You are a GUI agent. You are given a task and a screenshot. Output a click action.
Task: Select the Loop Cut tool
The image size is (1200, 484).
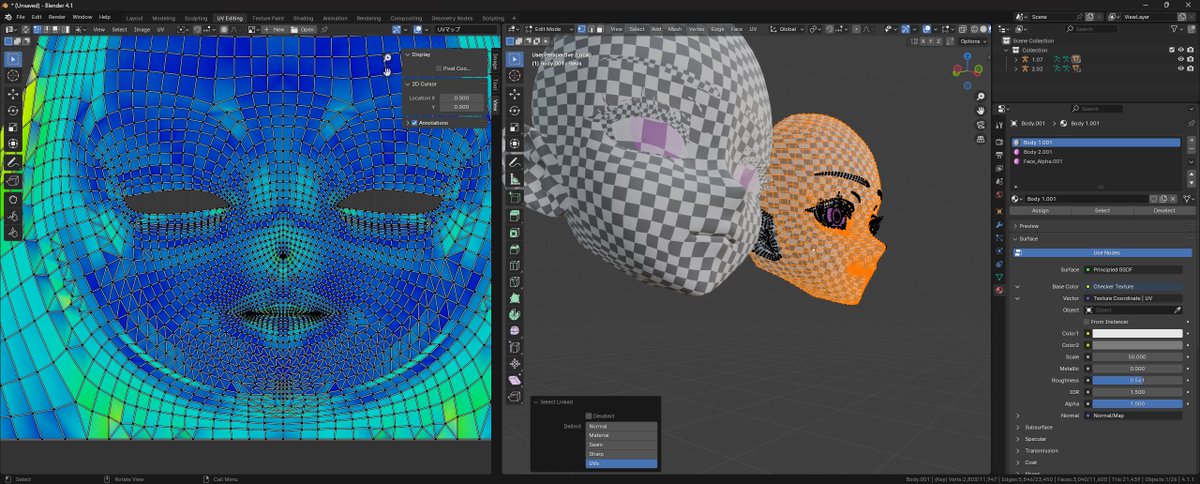click(514, 266)
